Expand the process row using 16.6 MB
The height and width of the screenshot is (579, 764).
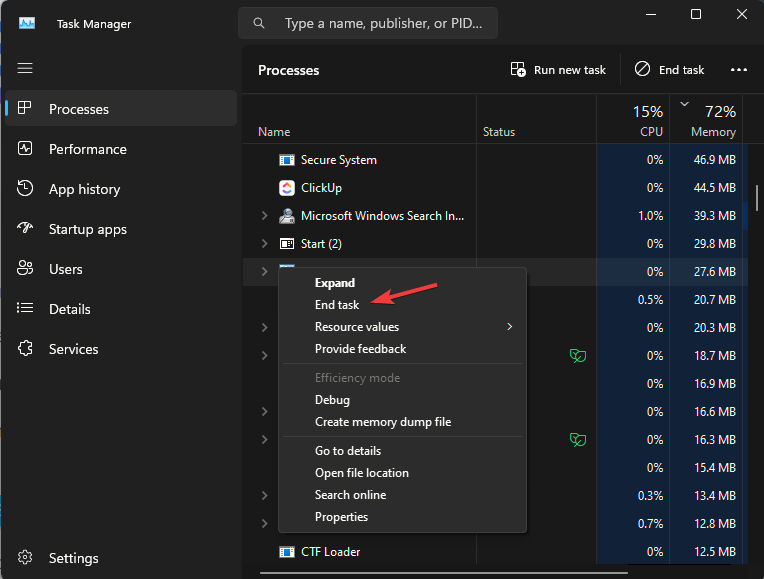pos(265,411)
